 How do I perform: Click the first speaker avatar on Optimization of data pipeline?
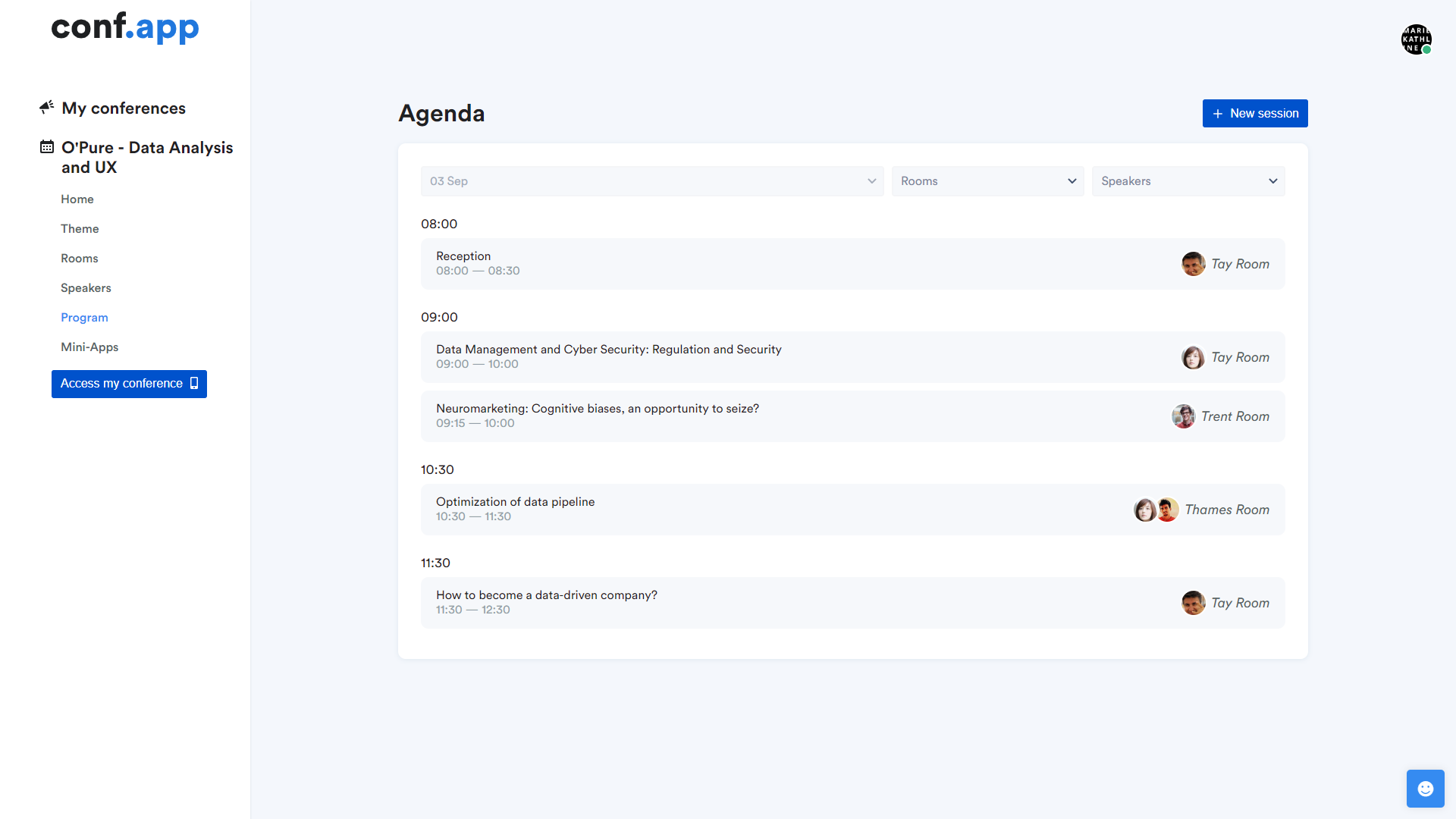(x=1145, y=510)
